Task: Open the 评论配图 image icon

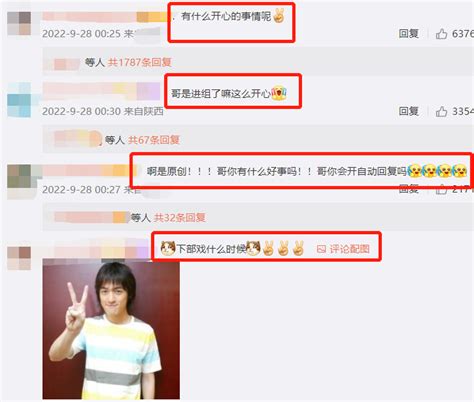Action: coord(321,249)
